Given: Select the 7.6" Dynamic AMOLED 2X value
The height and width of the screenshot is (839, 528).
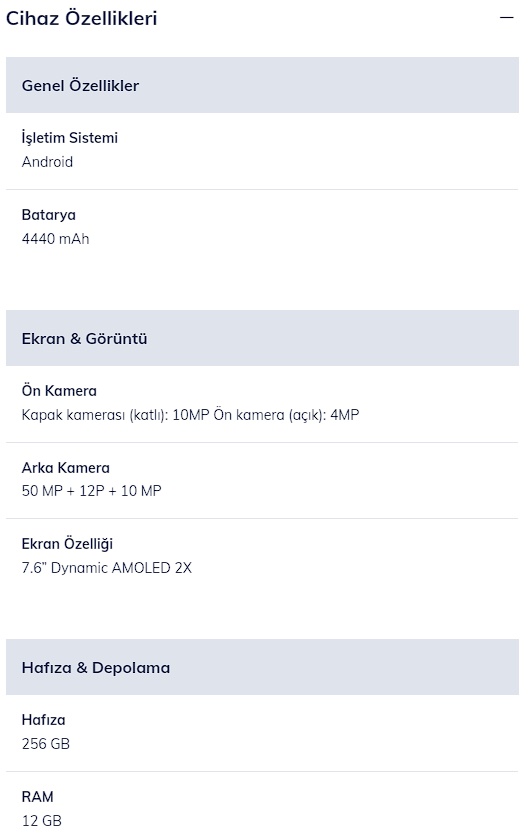Looking at the screenshot, I should 106,568.
